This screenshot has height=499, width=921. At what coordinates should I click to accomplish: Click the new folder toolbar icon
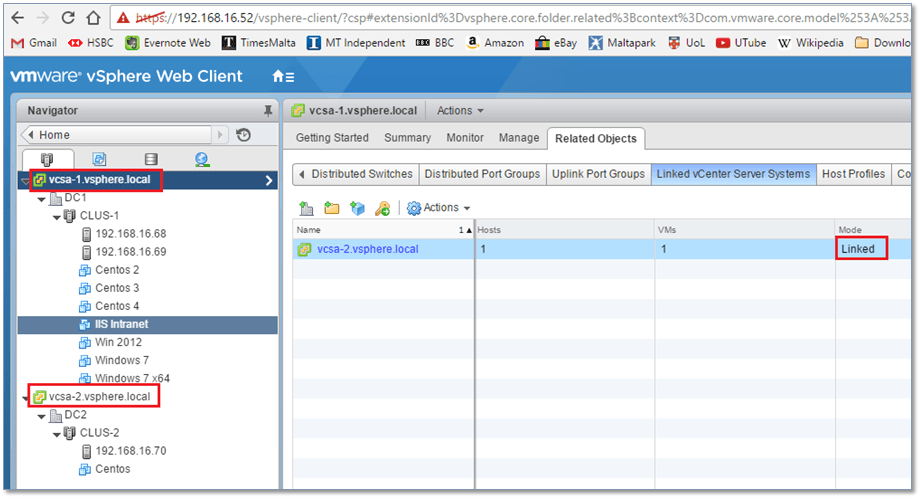332,208
